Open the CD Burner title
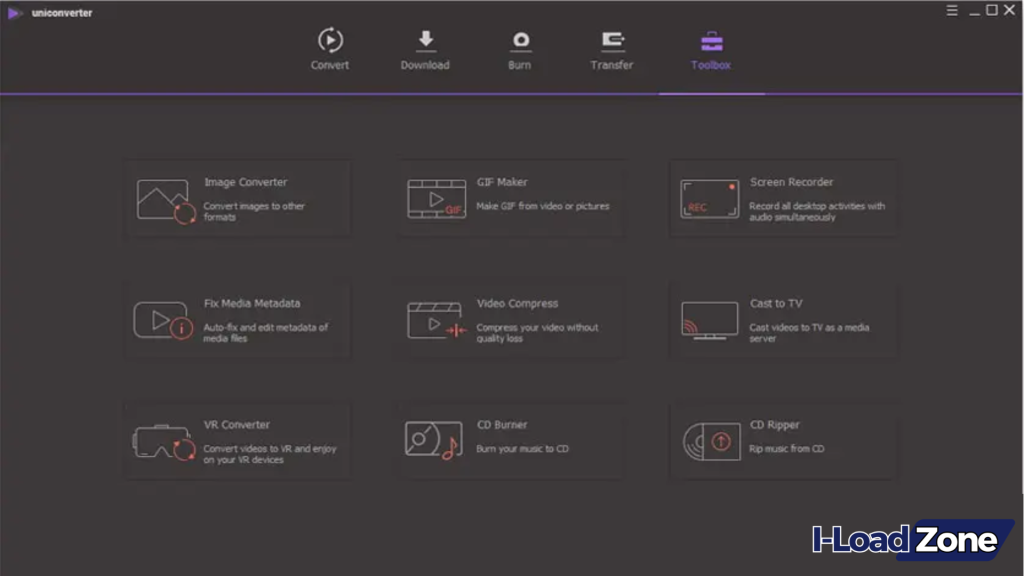 502,425
